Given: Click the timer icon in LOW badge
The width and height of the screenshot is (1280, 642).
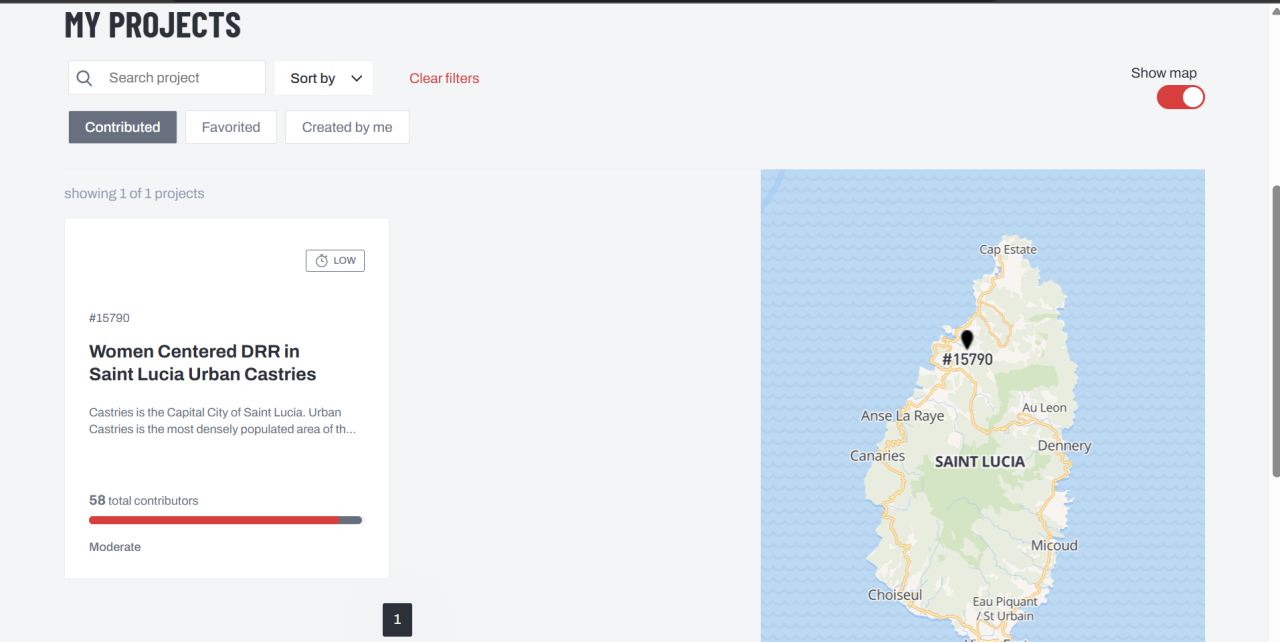Looking at the screenshot, I should point(322,261).
